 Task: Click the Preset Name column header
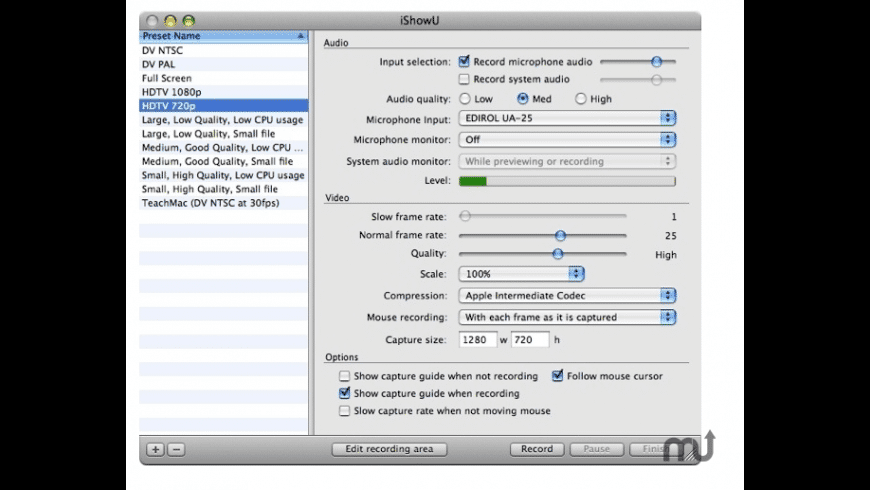224,36
